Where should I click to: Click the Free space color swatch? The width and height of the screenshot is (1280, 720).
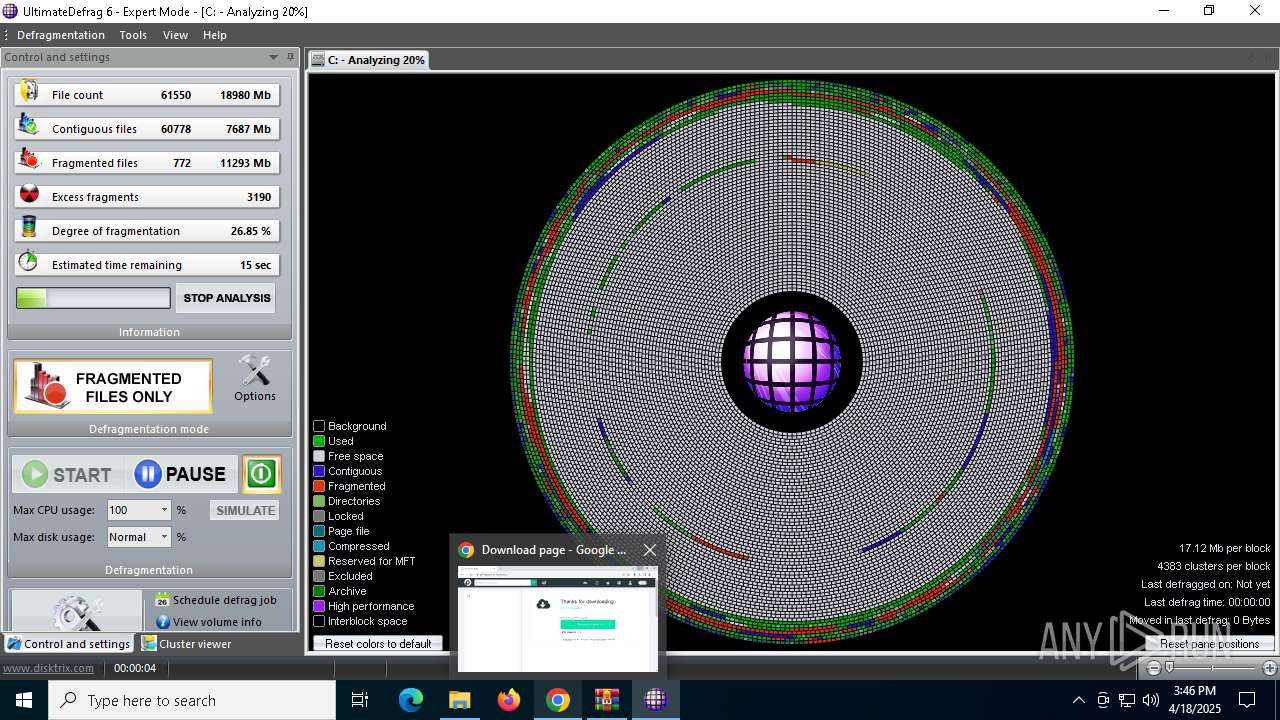click(319, 456)
